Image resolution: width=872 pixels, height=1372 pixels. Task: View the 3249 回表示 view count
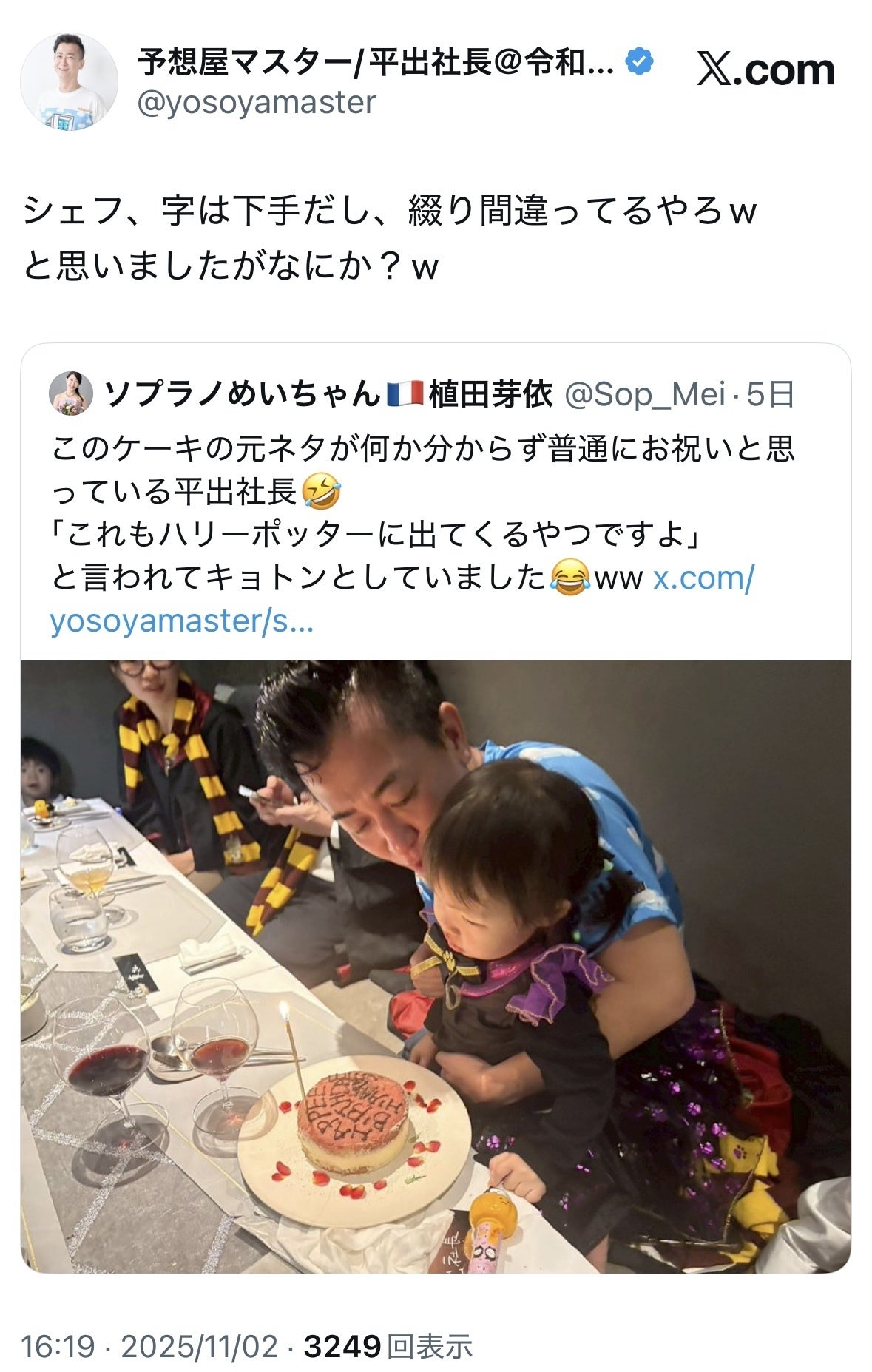tap(388, 1346)
